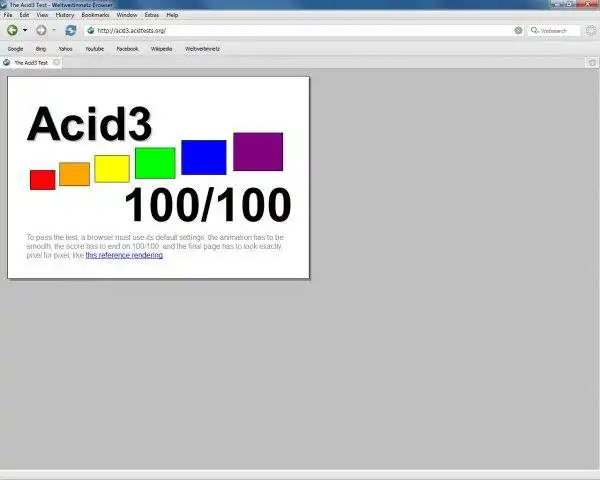Open the Weltweitimnetz bookmark
The width and height of the screenshot is (600, 480).
tap(202, 49)
